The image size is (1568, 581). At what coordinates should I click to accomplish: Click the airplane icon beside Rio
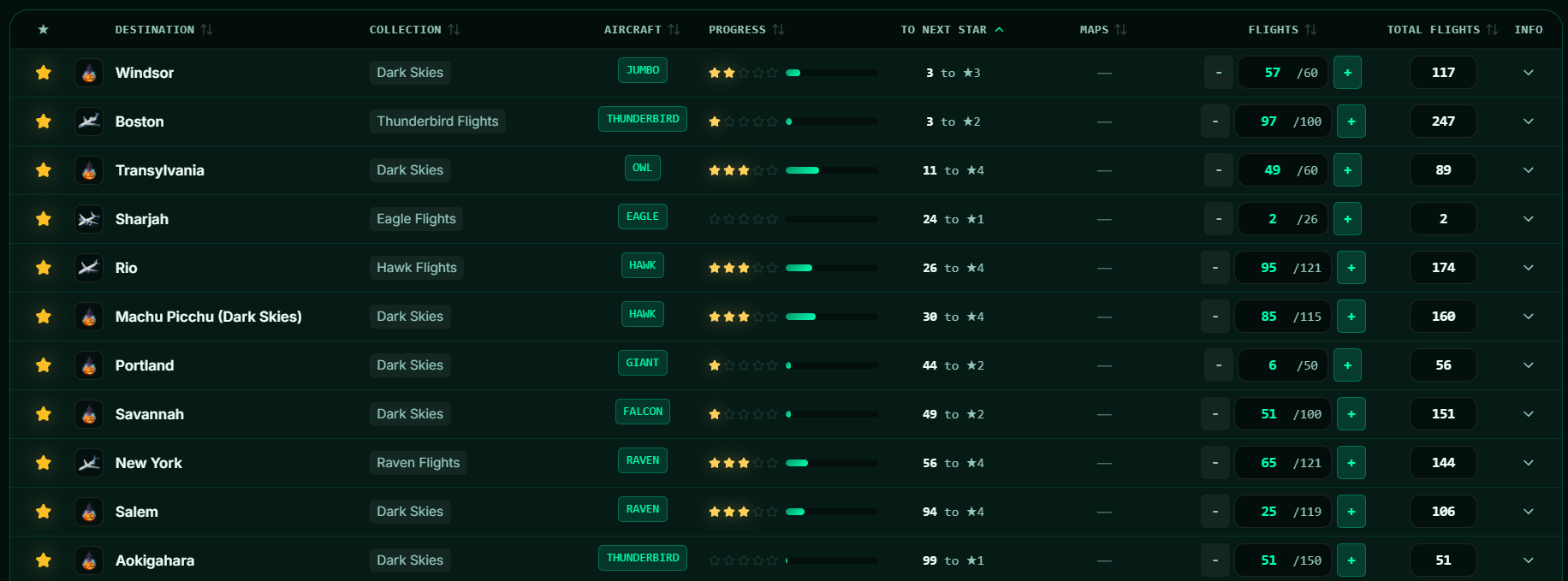pyautogui.click(x=89, y=268)
